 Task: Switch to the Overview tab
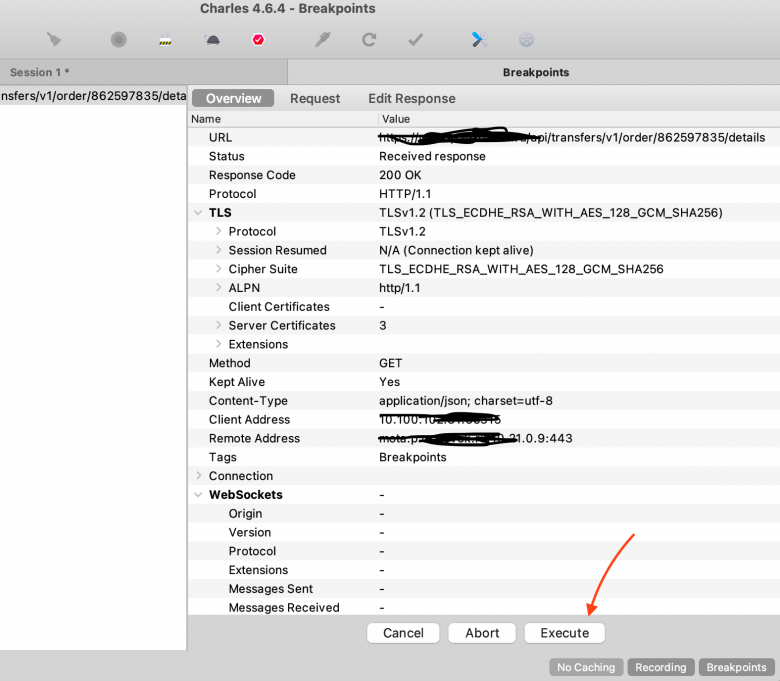(233, 98)
